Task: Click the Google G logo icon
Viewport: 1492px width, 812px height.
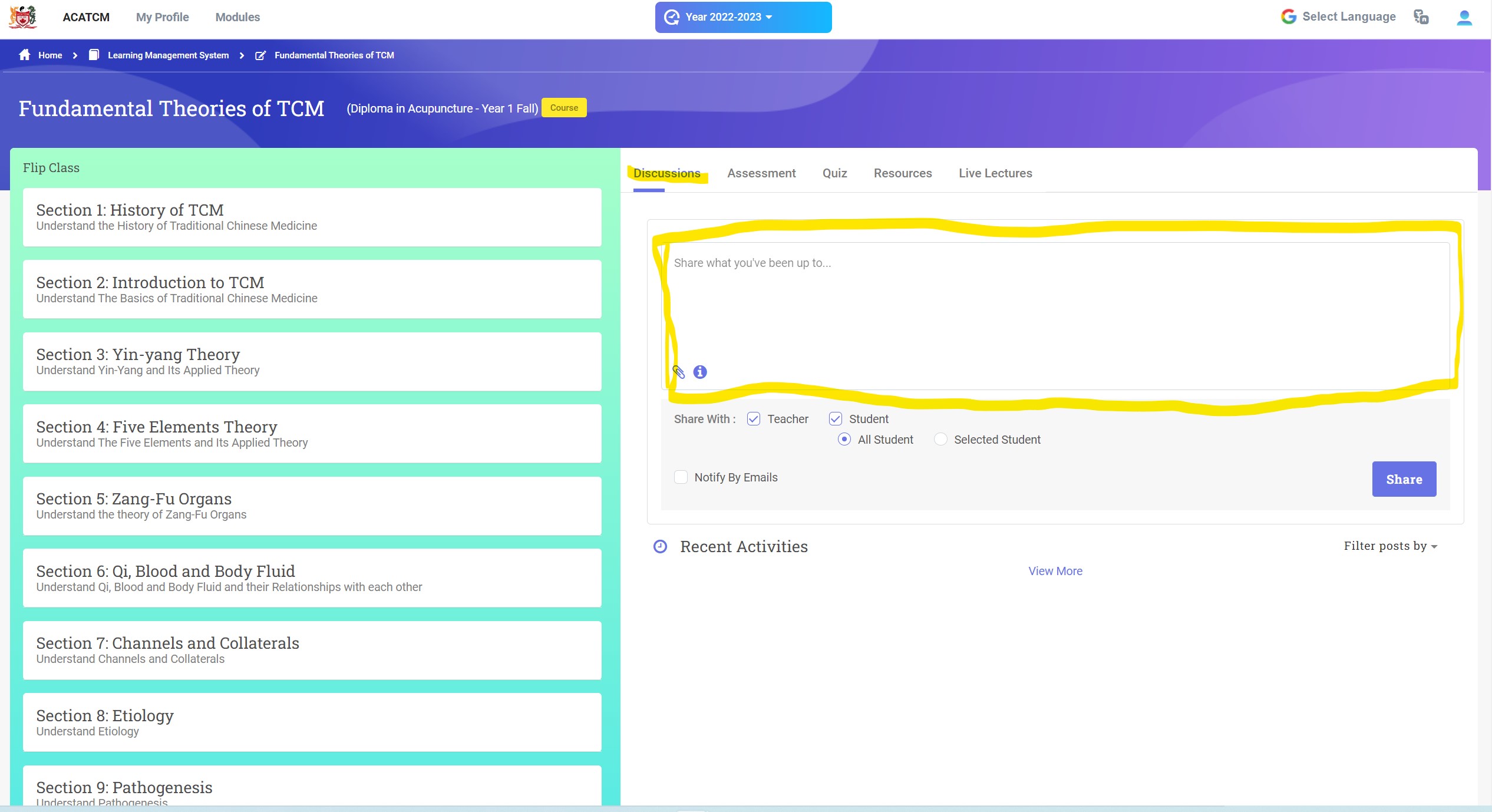Action: pos(1288,16)
